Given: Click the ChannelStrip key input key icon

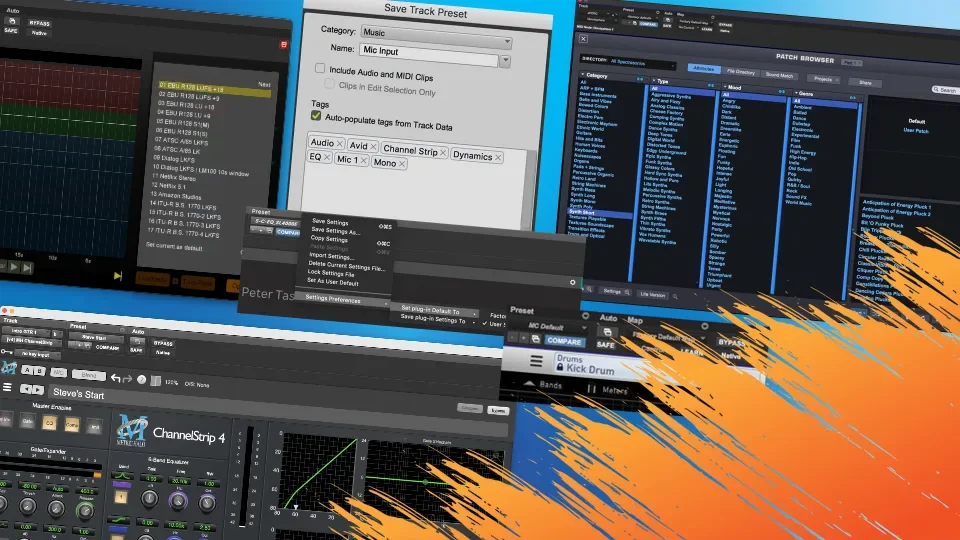Looking at the screenshot, I should click(7, 352).
